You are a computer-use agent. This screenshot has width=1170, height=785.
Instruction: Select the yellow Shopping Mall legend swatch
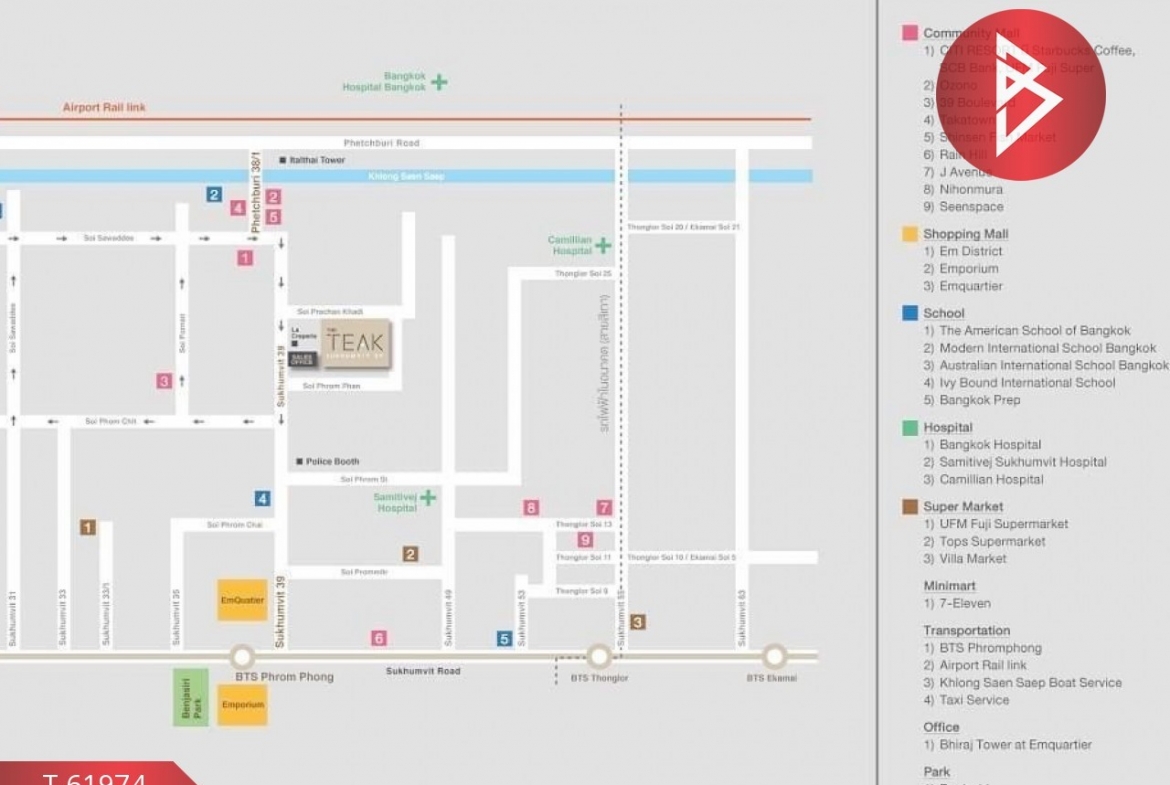[x=910, y=234]
